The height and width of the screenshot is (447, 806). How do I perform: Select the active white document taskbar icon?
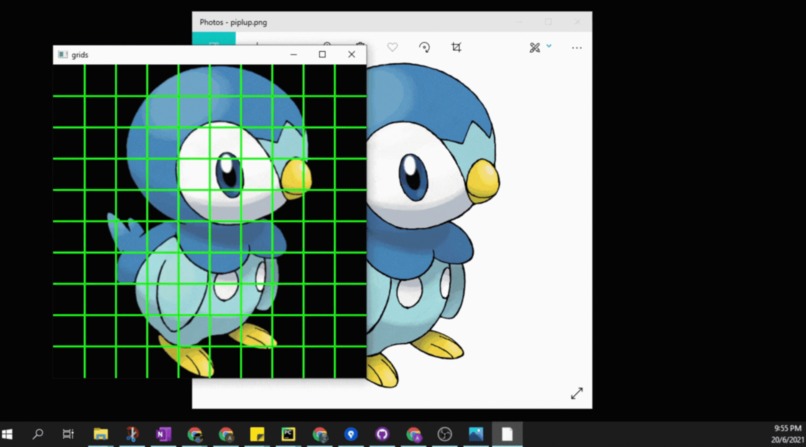(x=507, y=434)
